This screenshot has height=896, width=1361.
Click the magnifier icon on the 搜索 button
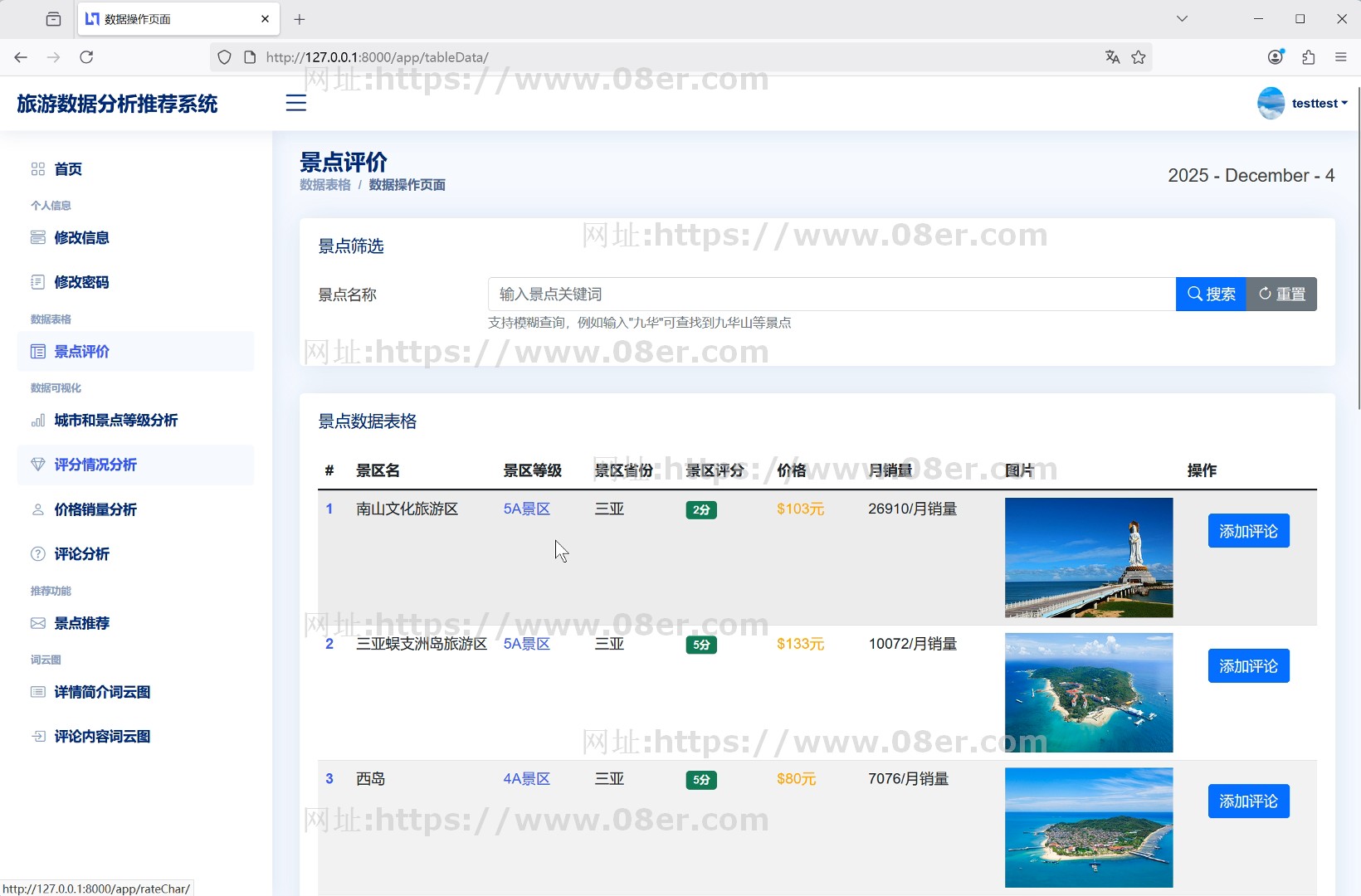pos(1194,294)
